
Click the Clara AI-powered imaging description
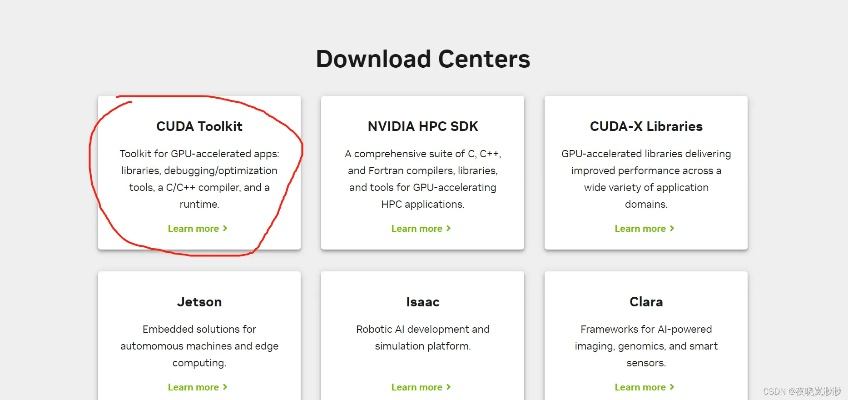(646, 345)
